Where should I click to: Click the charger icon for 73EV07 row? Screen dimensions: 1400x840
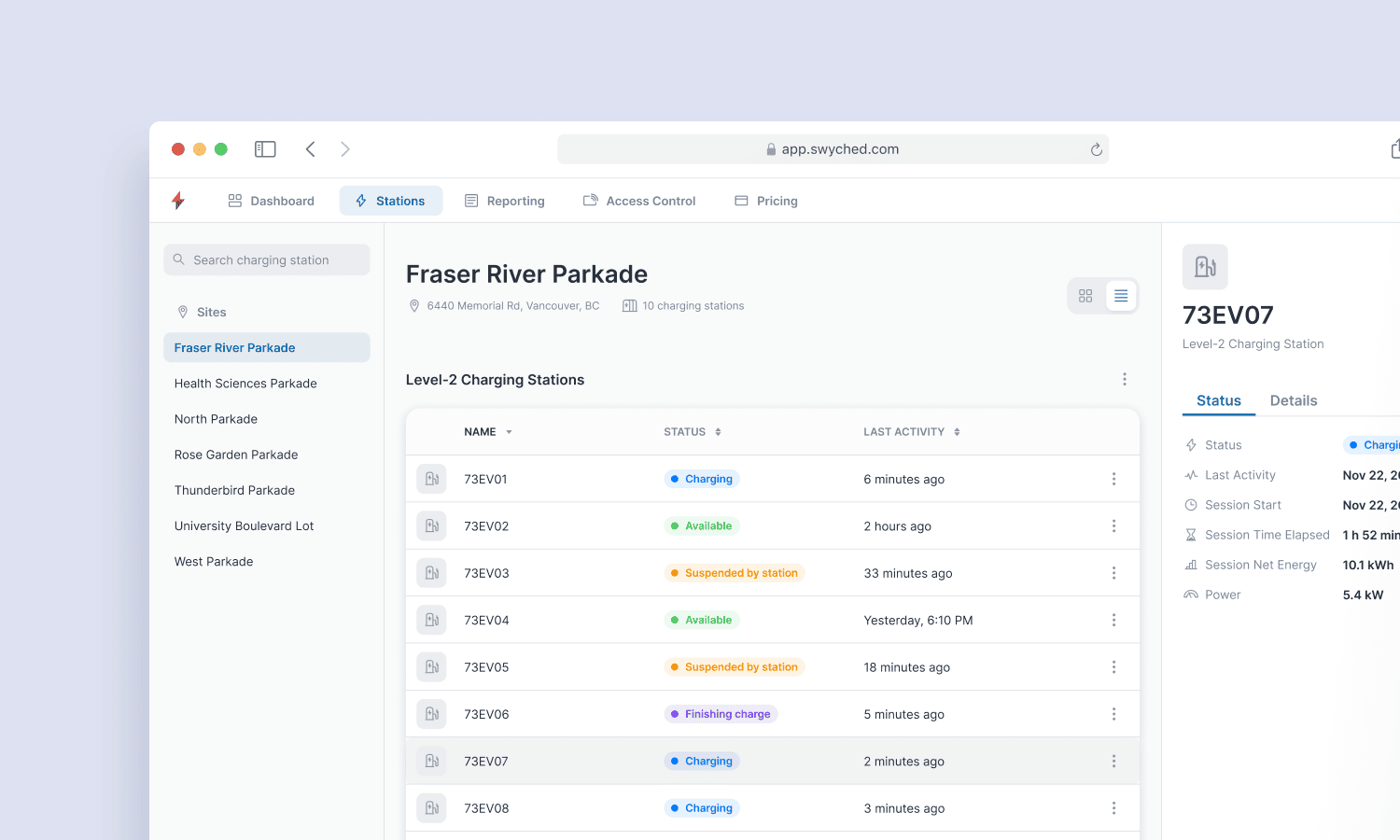click(431, 762)
